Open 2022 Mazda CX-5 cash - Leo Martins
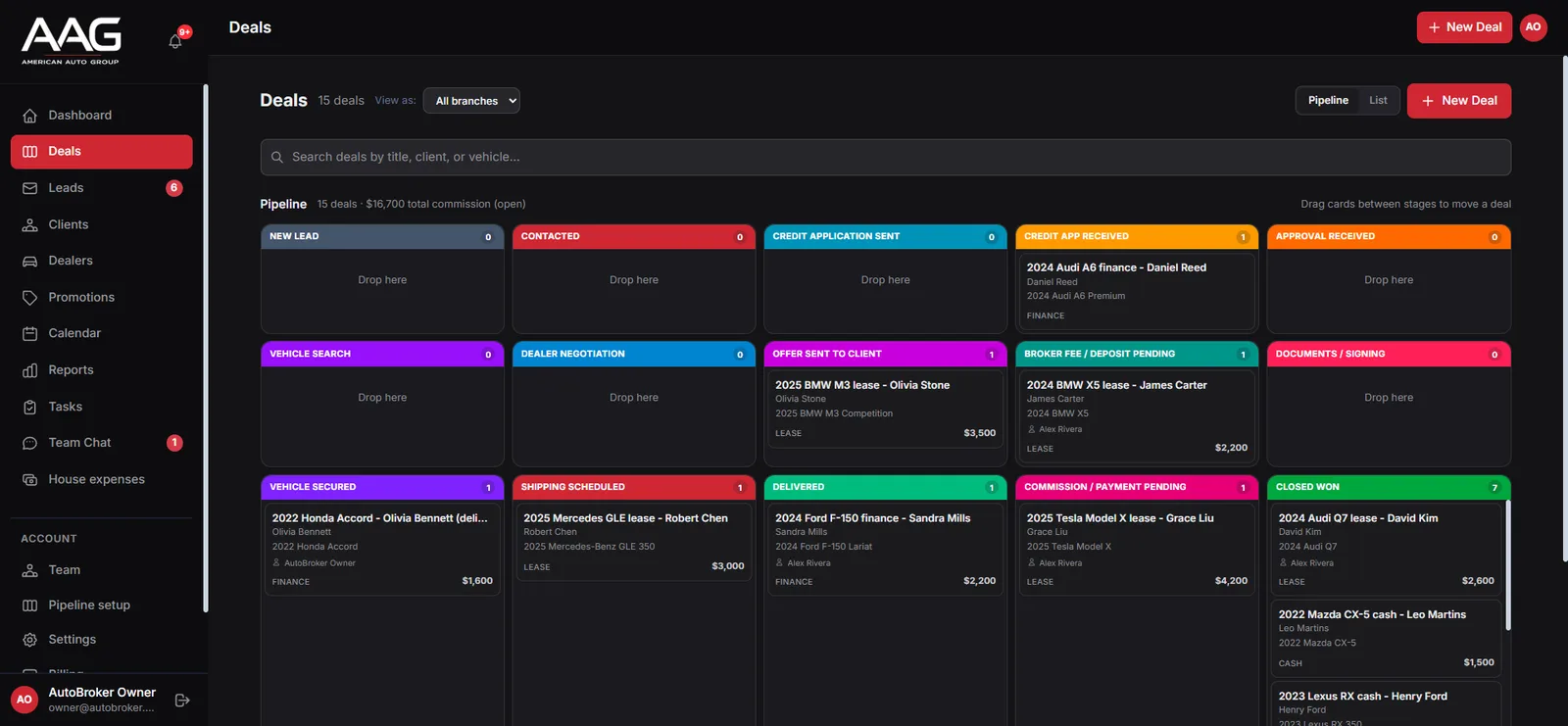The width and height of the screenshot is (1568, 726). [1387, 639]
